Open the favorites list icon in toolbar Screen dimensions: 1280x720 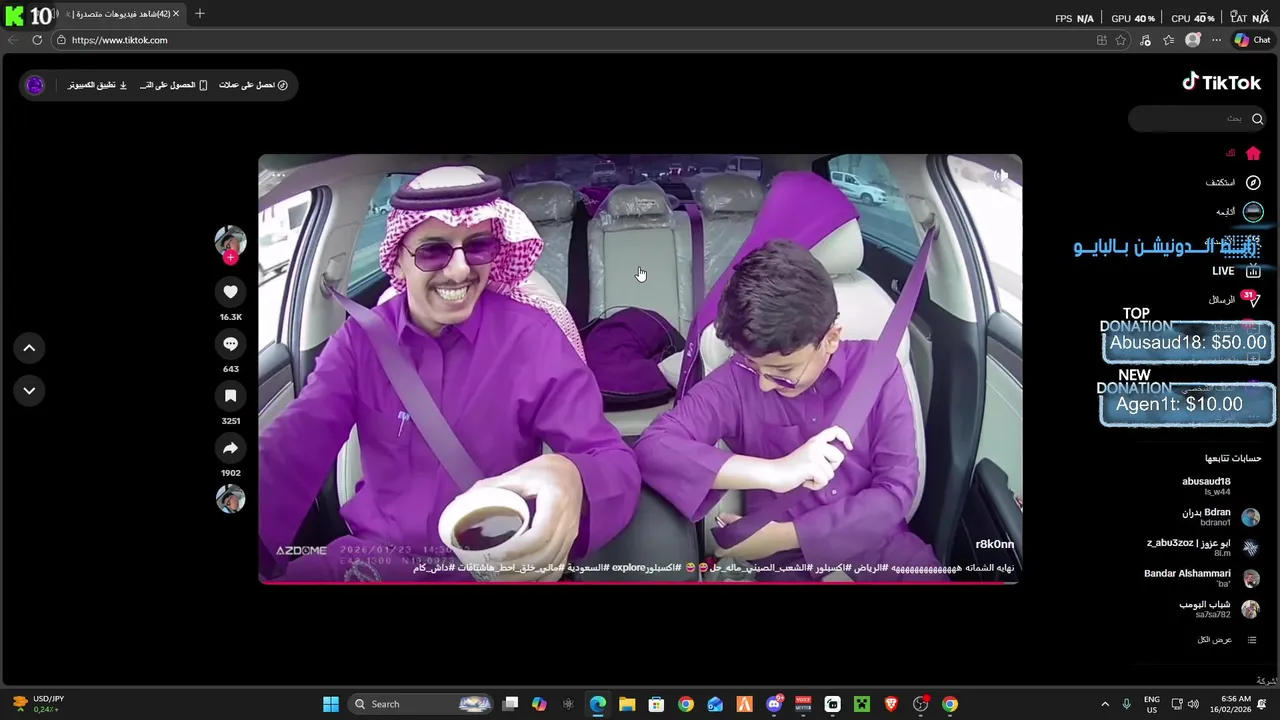[1168, 40]
